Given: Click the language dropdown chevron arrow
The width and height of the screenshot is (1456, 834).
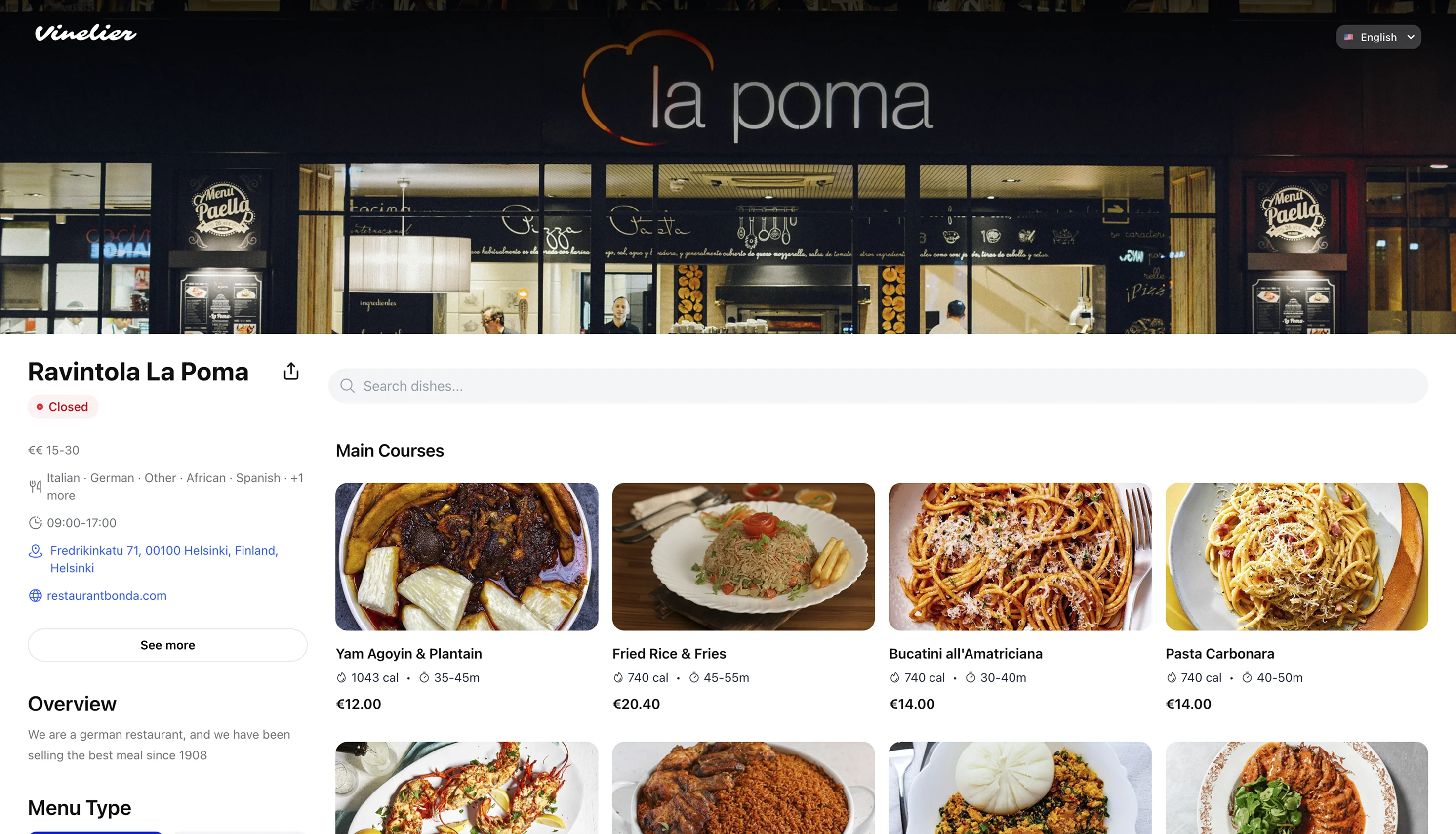Looking at the screenshot, I should tap(1411, 37).
